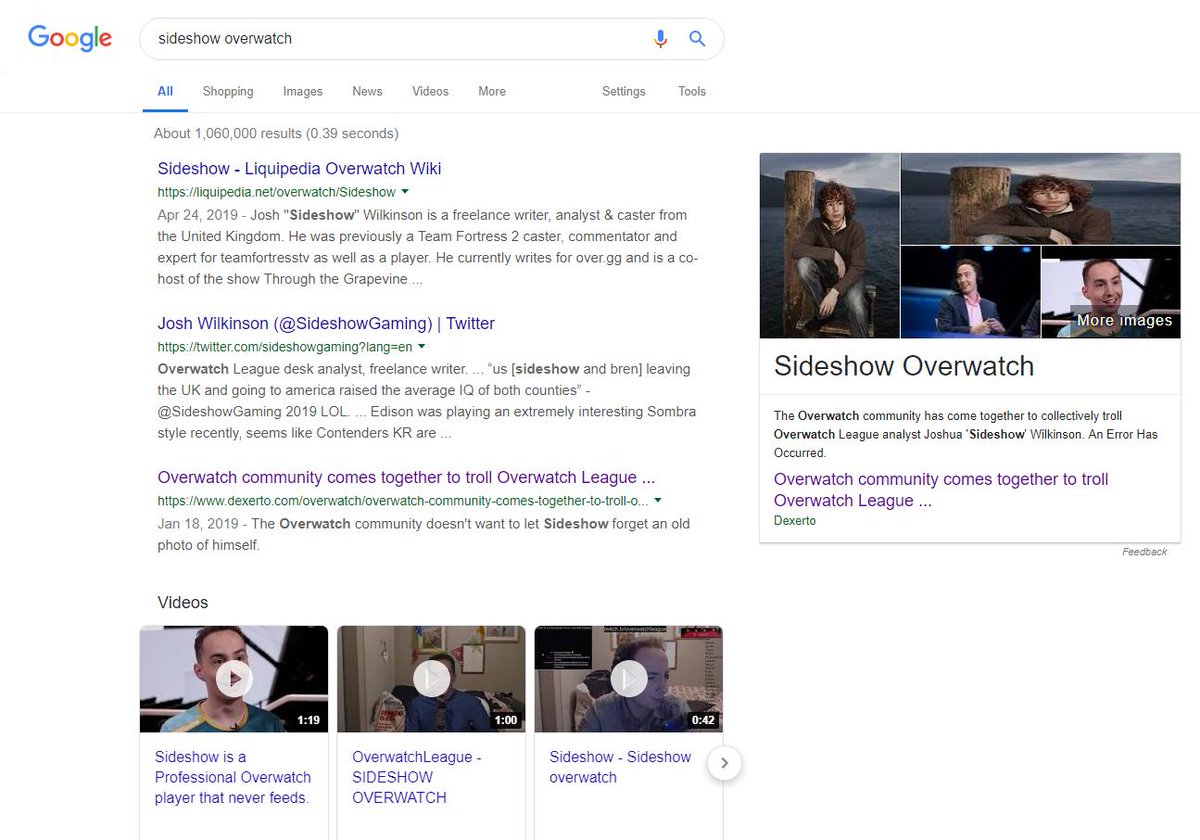The image size is (1200, 840).
Task: Click the twitter.com/sideshowgaming green URL text
Action: pyautogui.click(x=285, y=347)
